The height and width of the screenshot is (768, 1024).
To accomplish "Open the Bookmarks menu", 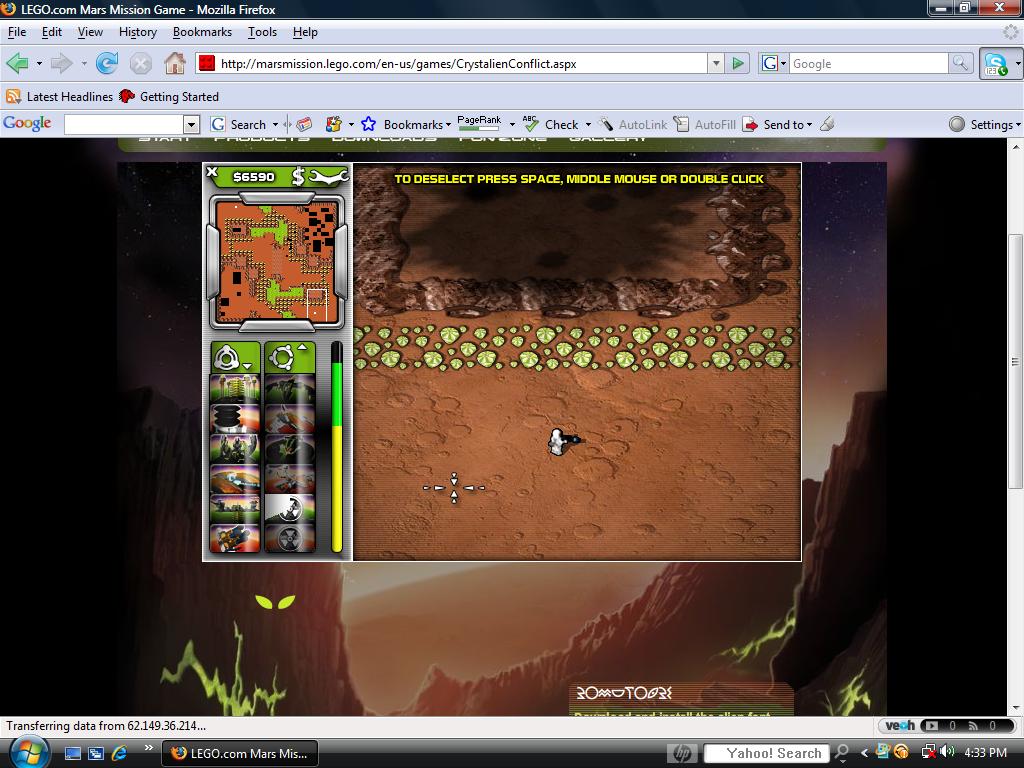I will tap(202, 32).
